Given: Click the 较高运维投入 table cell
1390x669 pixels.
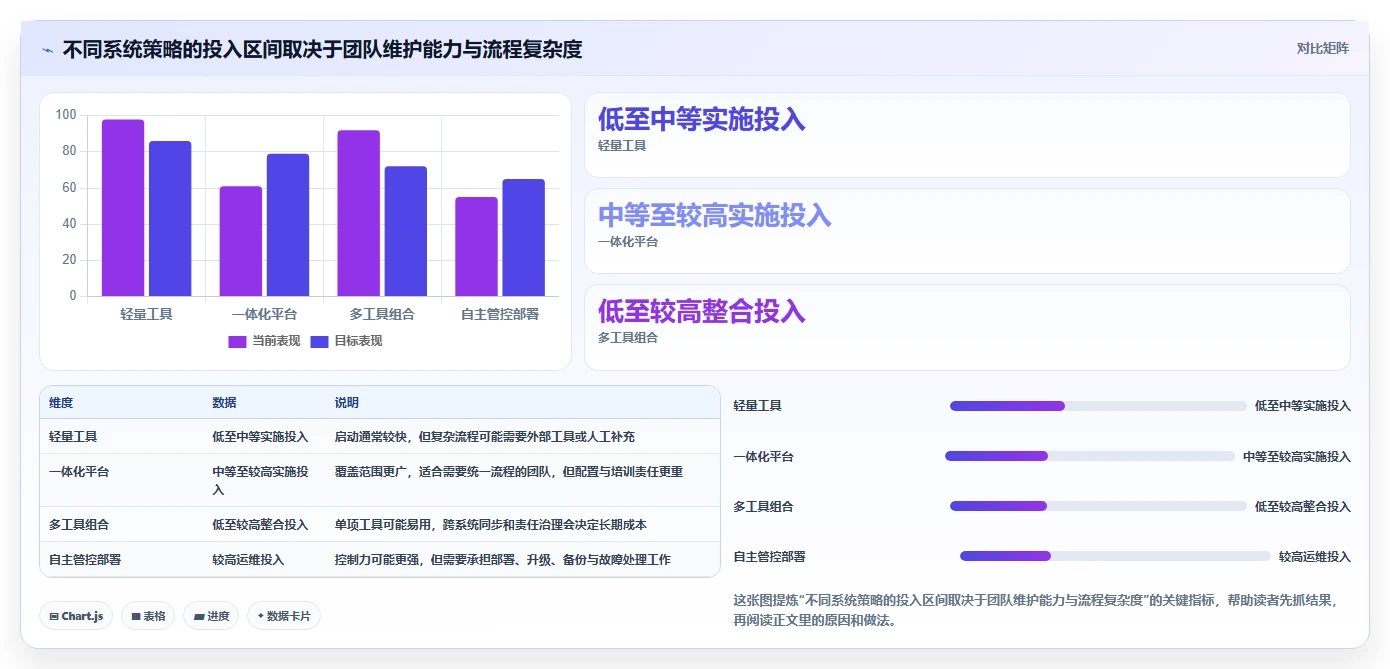Looking at the screenshot, I should tap(248, 560).
